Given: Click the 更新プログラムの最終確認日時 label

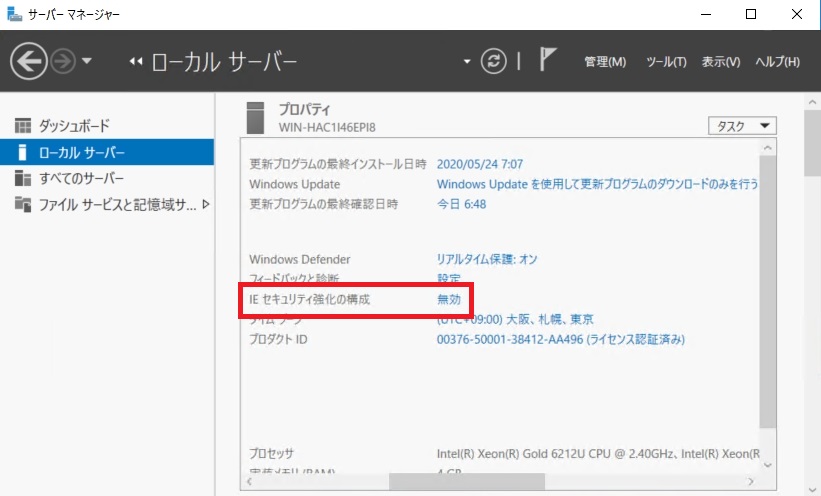Looking at the screenshot, I should [x=324, y=204].
